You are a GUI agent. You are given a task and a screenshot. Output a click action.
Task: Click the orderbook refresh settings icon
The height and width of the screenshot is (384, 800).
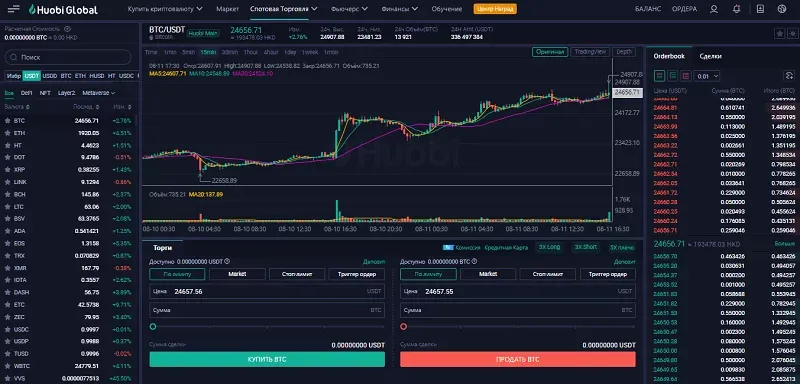coord(789,75)
